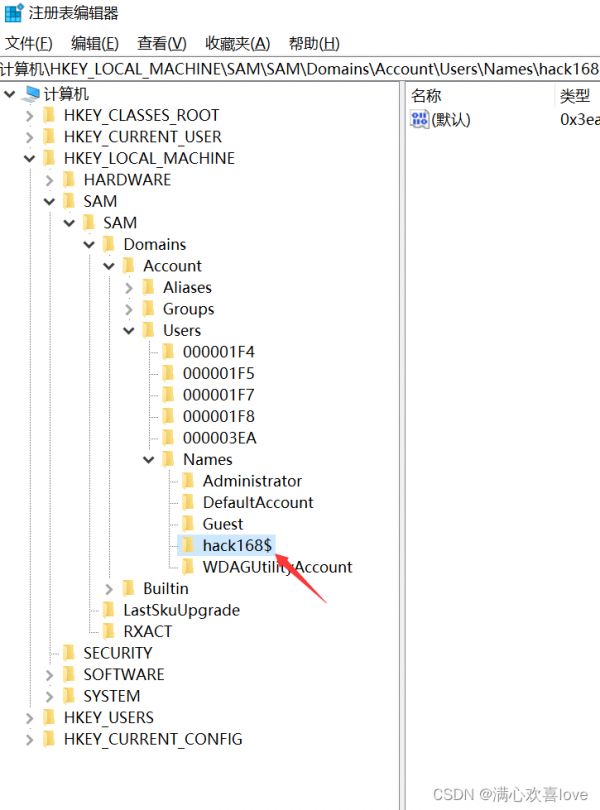600x810 pixels.
Task: Click the 名称 column header
Action: pos(427,96)
